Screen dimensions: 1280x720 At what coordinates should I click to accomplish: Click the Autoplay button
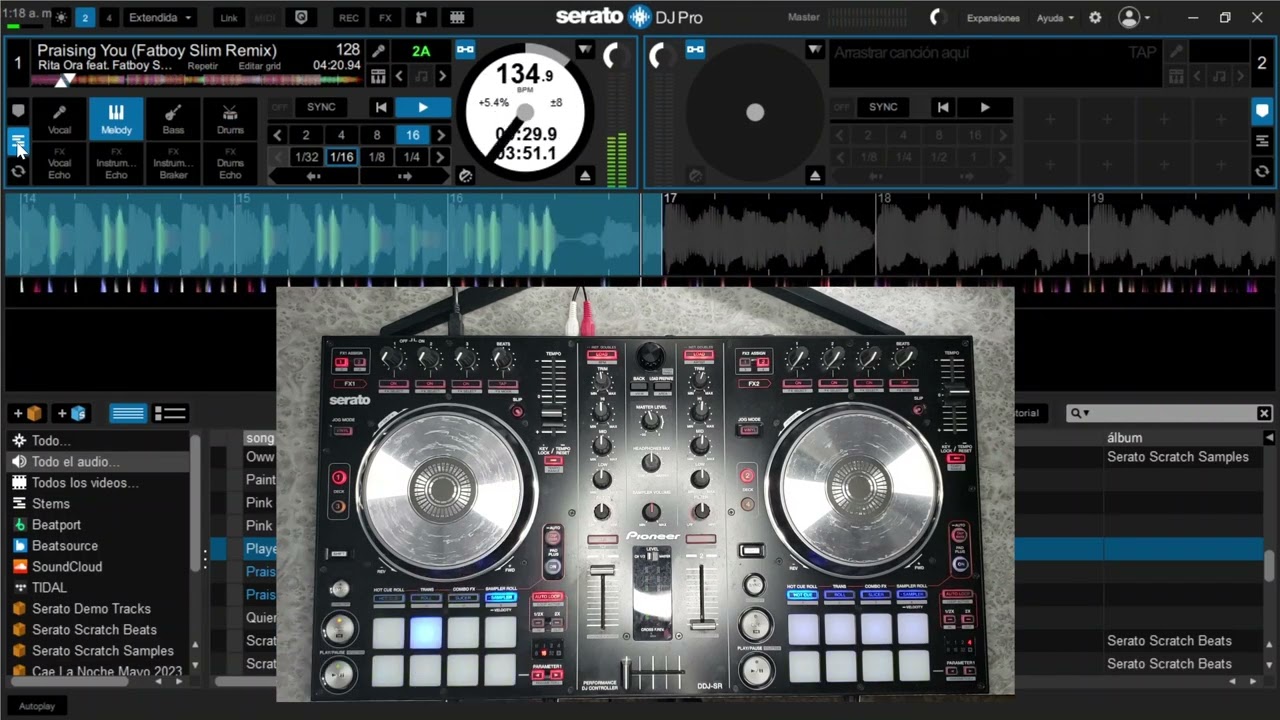pyautogui.click(x=37, y=706)
